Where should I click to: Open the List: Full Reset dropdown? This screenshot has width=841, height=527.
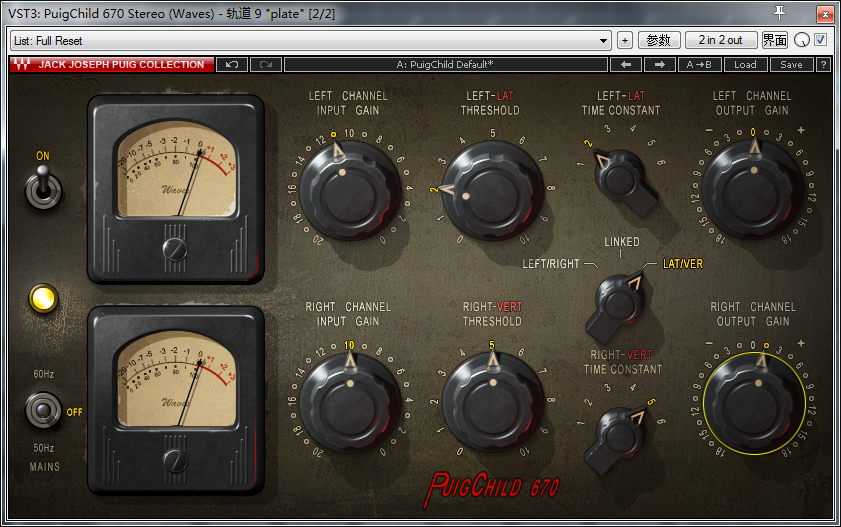pyautogui.click(x=311, y=40)
